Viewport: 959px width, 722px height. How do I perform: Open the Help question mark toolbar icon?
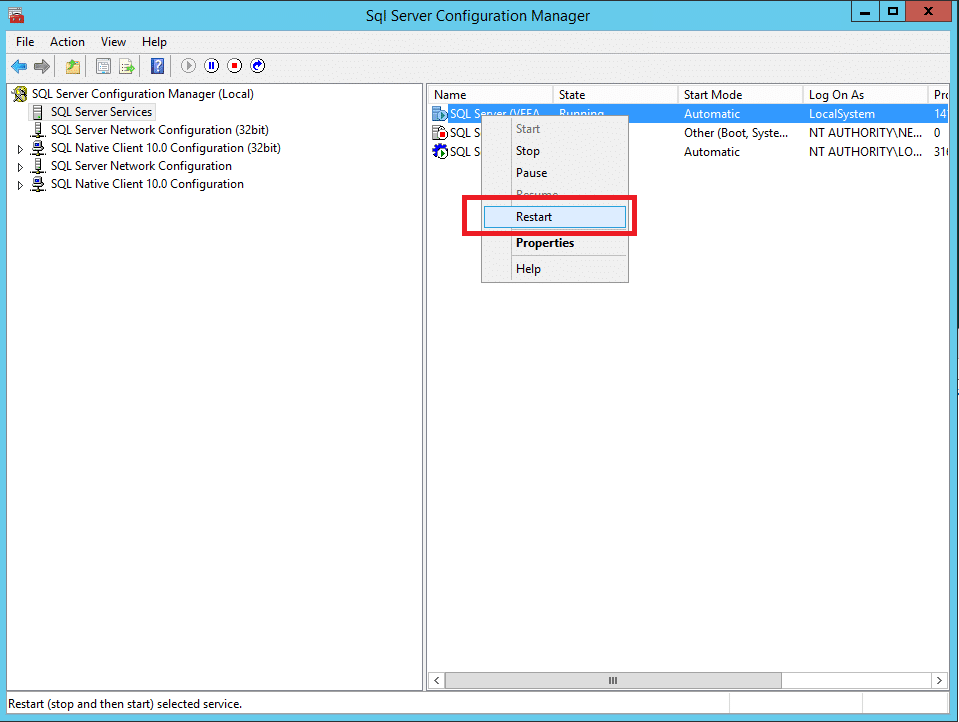(x=157, y=66)
